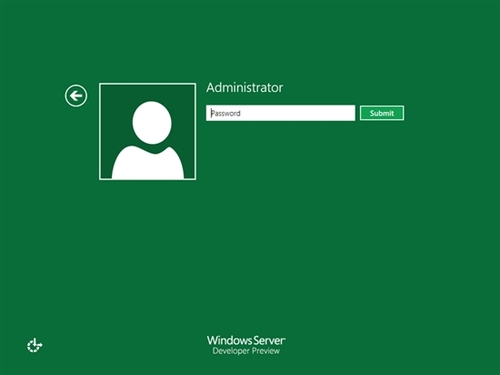Viewport: 500px width, 375px height.
Task: Click the Administrator profile tile border
Action: tap(147, 131)
